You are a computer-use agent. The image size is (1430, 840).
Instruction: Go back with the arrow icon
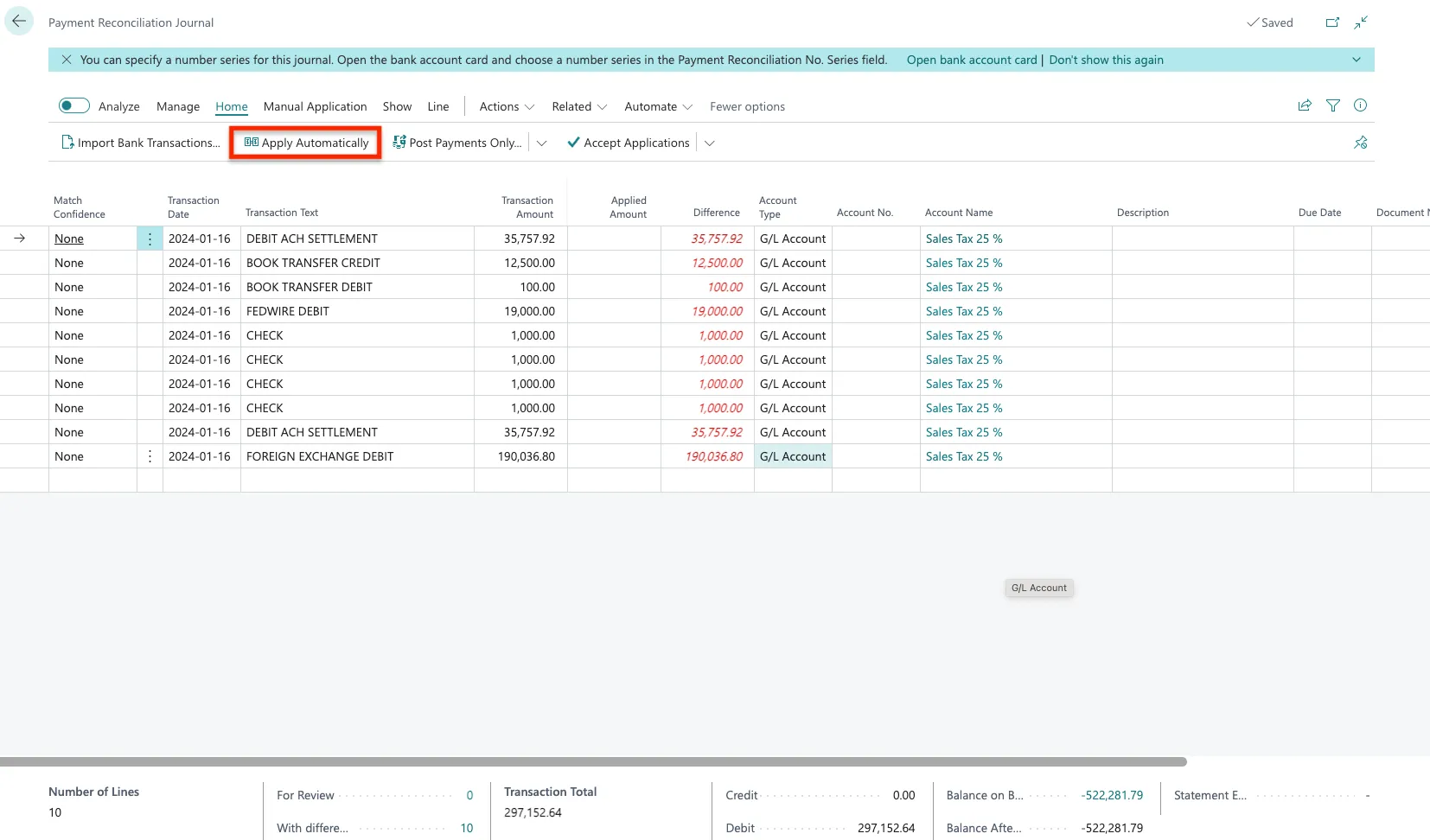(19, 22)
